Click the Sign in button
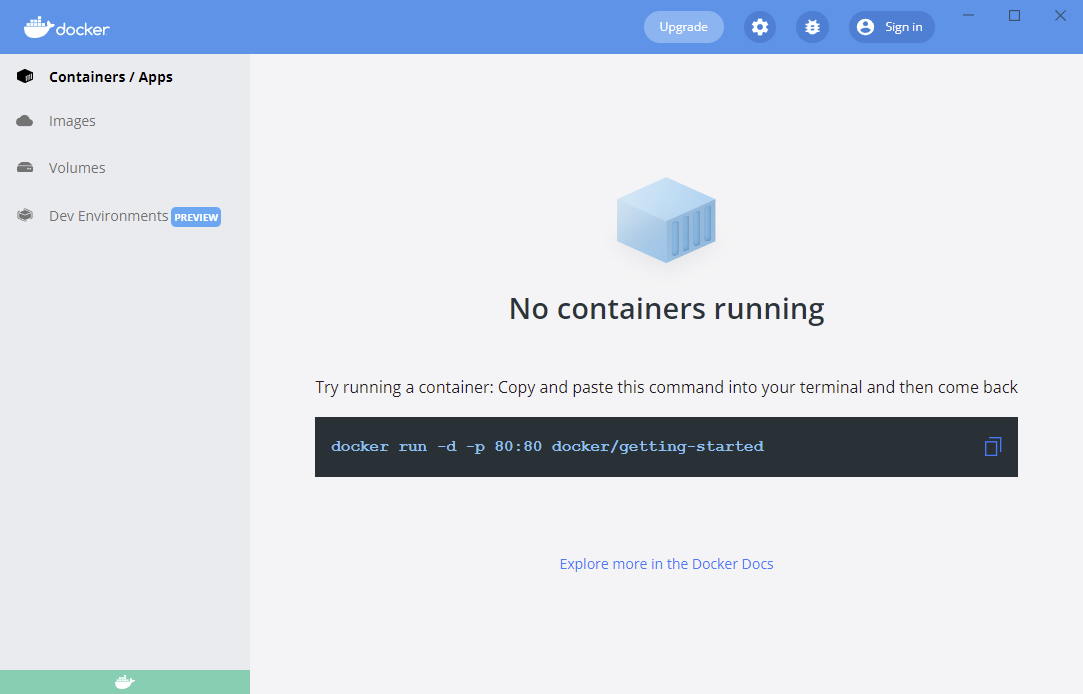Screen dimensions: 1083x694 click(891, 27)
